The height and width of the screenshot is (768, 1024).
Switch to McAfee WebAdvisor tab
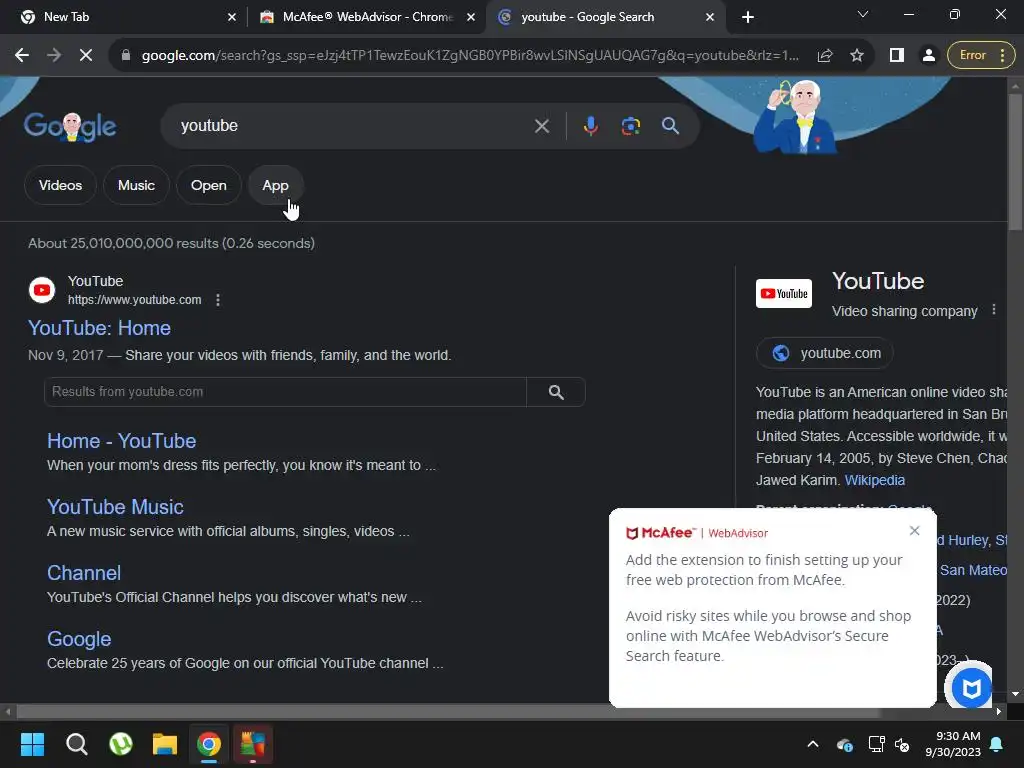point(368,17)
